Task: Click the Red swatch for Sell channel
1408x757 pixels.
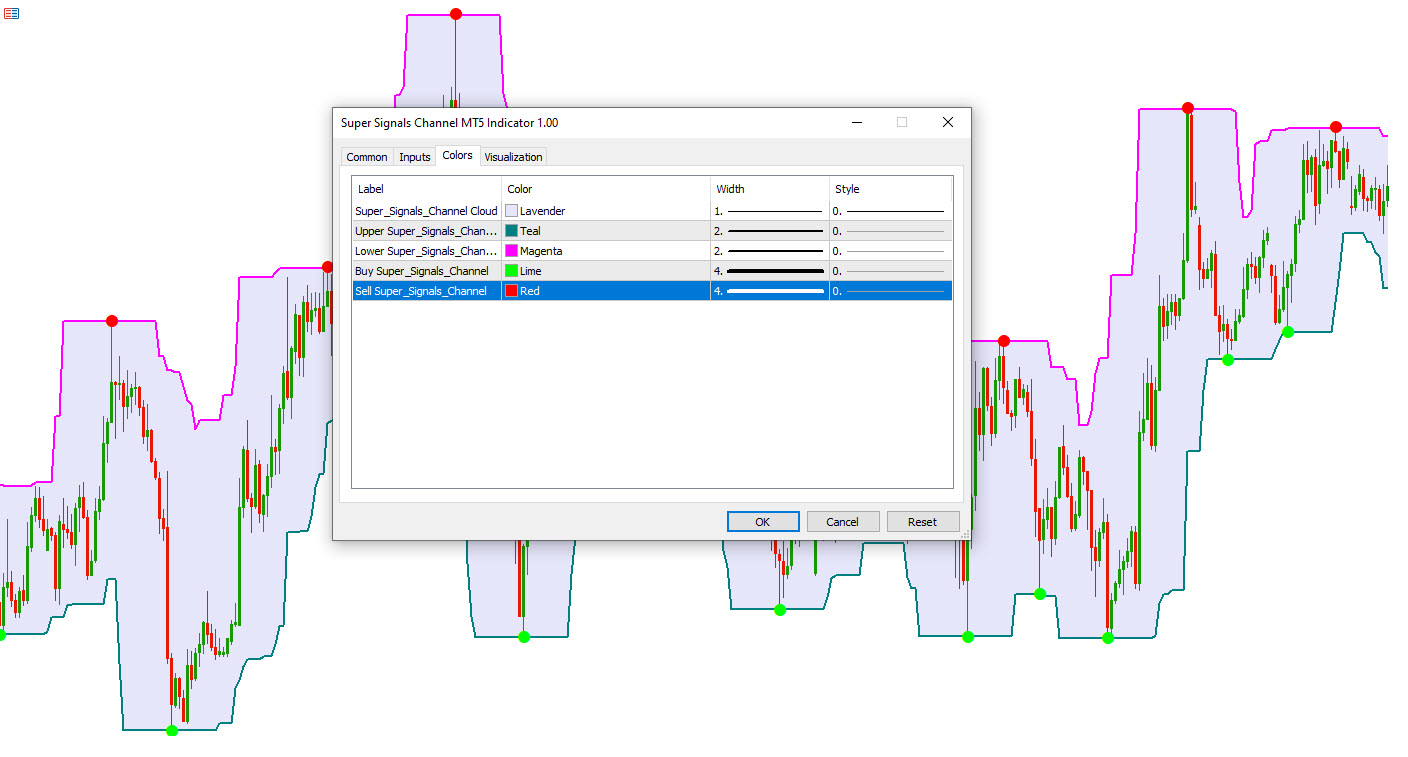Action: point(514,291)
